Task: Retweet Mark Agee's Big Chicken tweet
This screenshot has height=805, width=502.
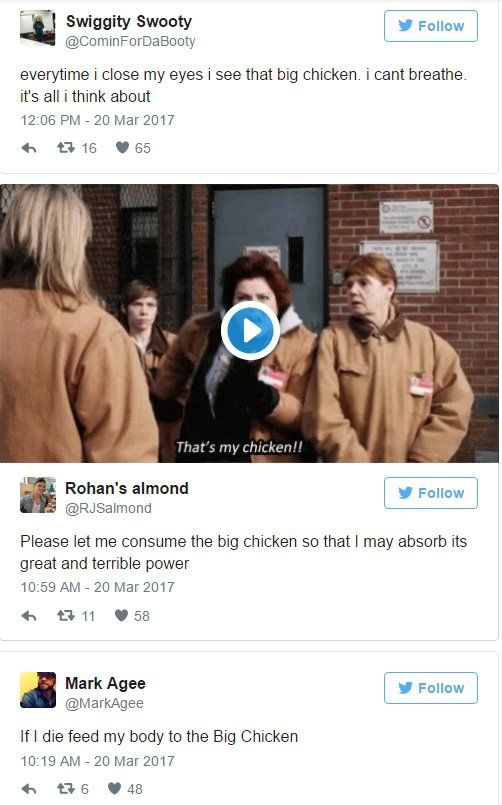Action: pyautogui.click(x=66, y=788)
